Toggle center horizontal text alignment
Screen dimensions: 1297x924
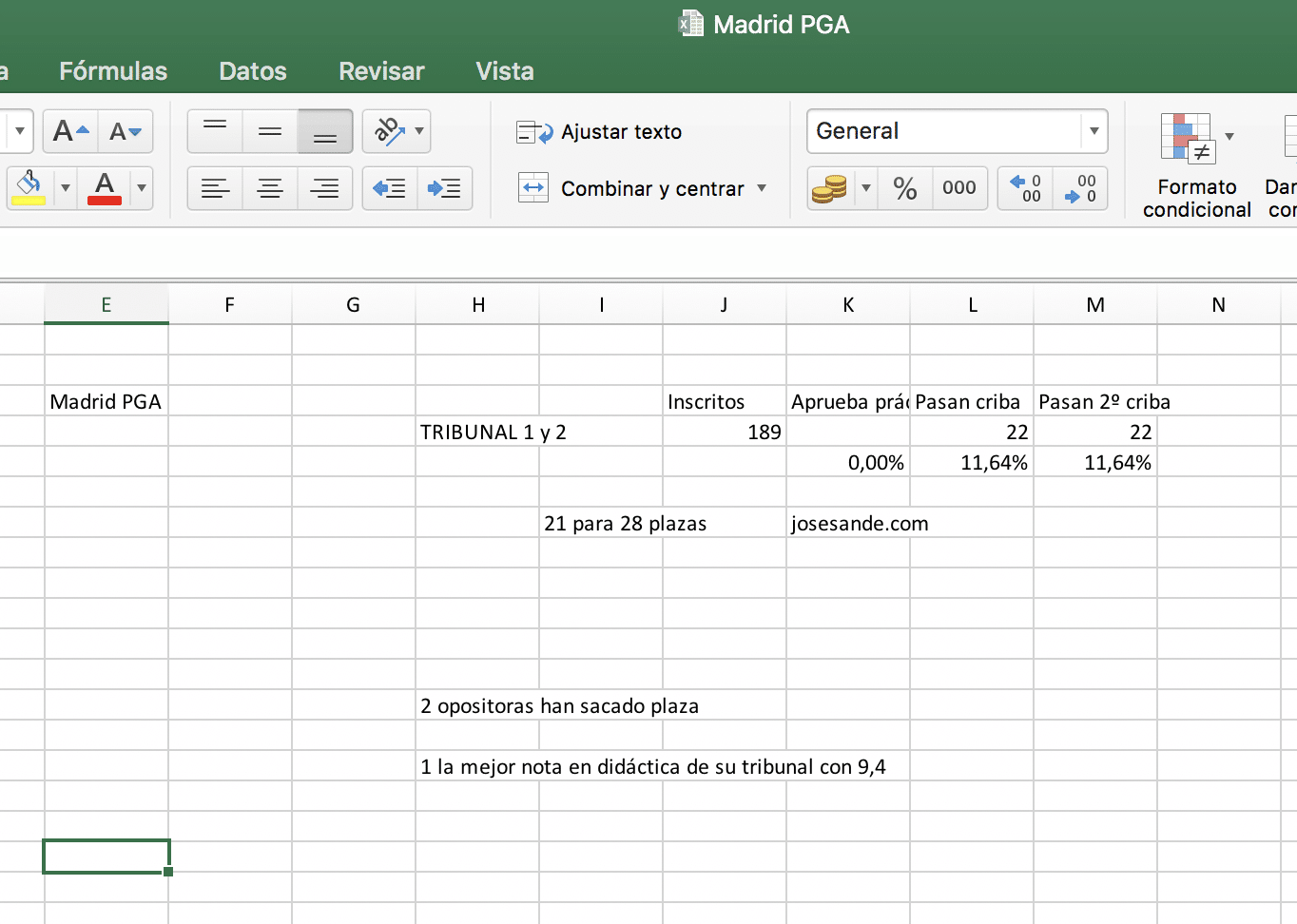tap(270, 188)
